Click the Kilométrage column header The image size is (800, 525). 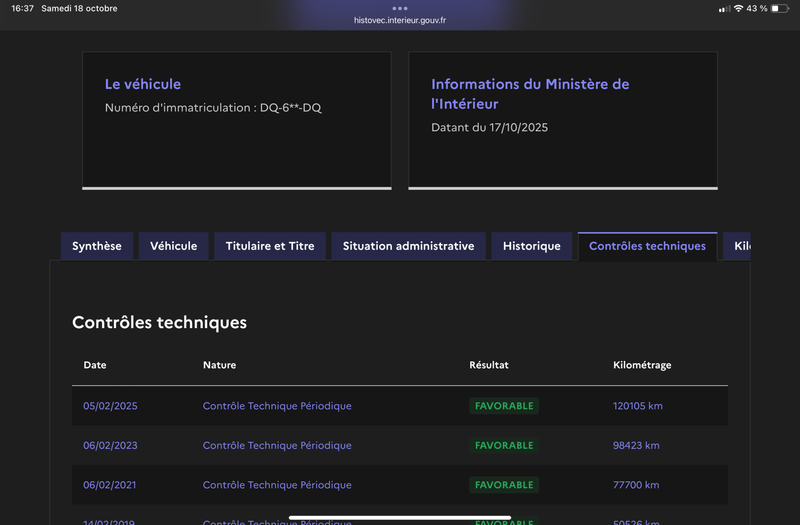point(642,365)
